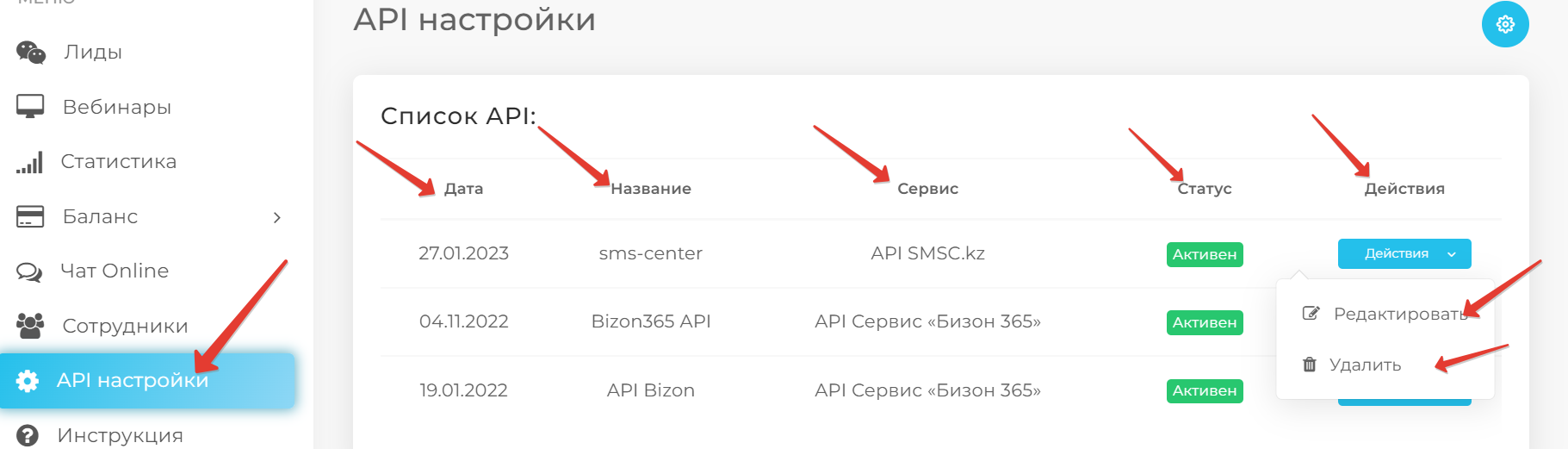Viewport: 1568px width, 449px height.
Task: Open the Действия dropdown for sms-center
Action: 1404,253
